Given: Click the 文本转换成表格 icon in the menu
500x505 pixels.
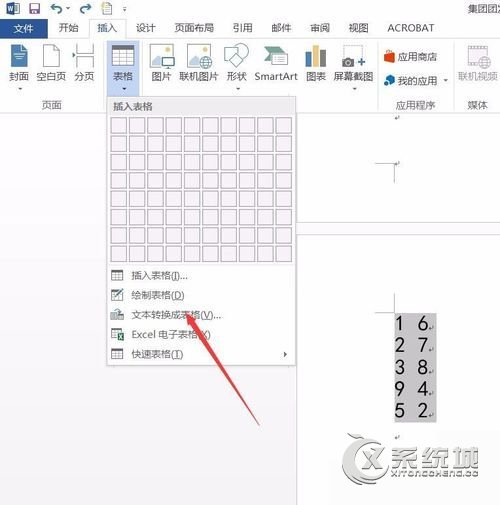Looking at the screenshot, I should tap(117, 314).
